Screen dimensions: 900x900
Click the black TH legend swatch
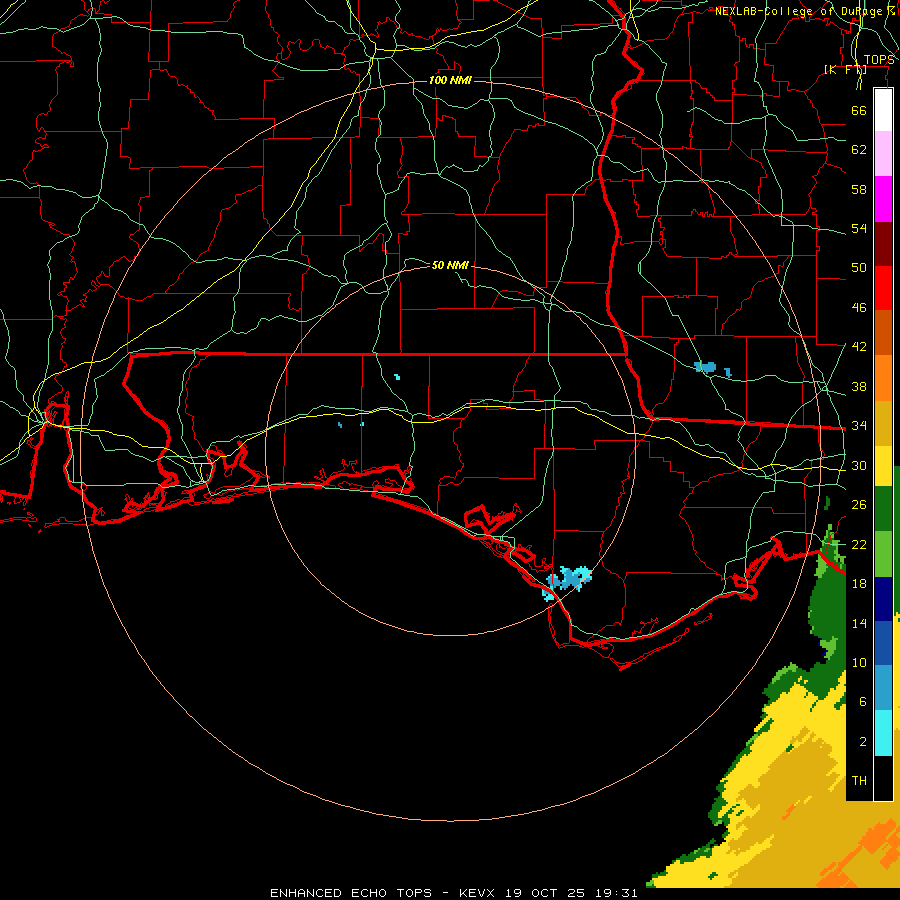click(883, 778)
